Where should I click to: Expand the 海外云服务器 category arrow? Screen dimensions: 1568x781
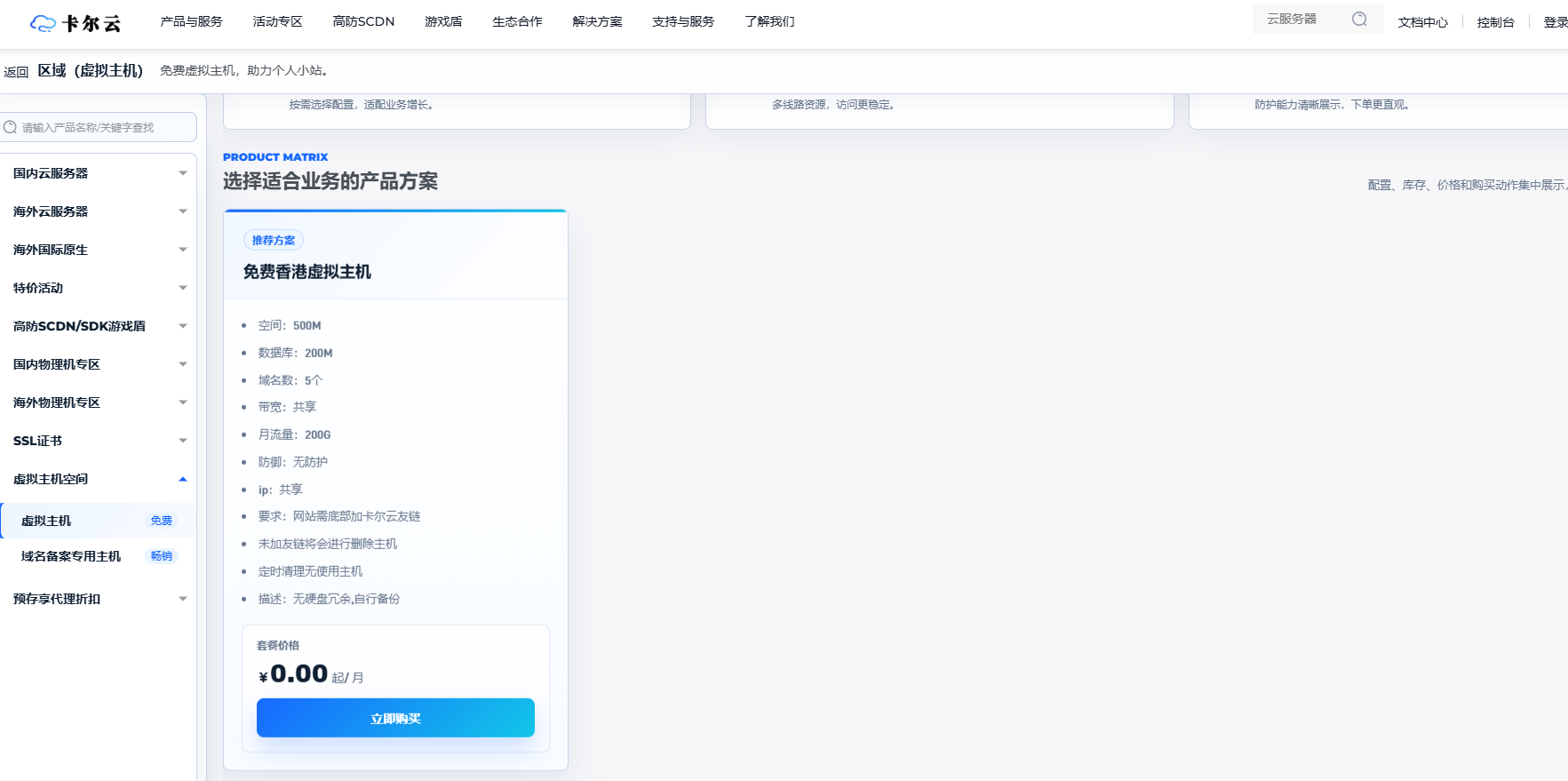coord(183,211)
